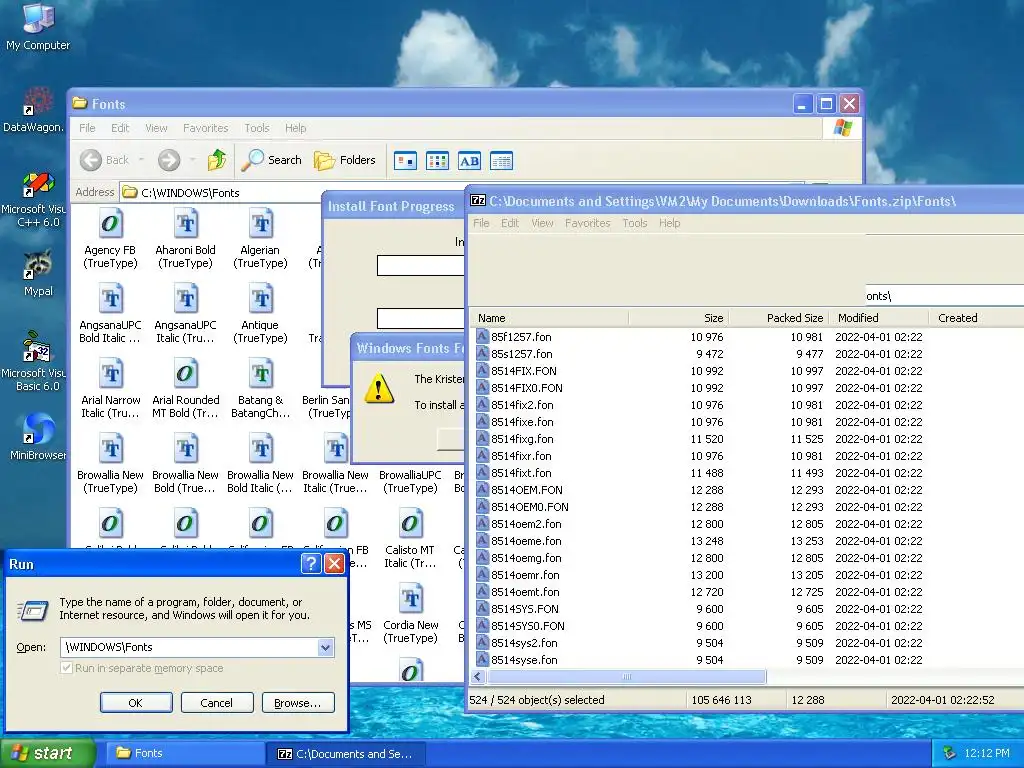Select AngsanaUPC Bold Italic font icon
Viewport: 1024px width, 768px height.
pos(110,314)
